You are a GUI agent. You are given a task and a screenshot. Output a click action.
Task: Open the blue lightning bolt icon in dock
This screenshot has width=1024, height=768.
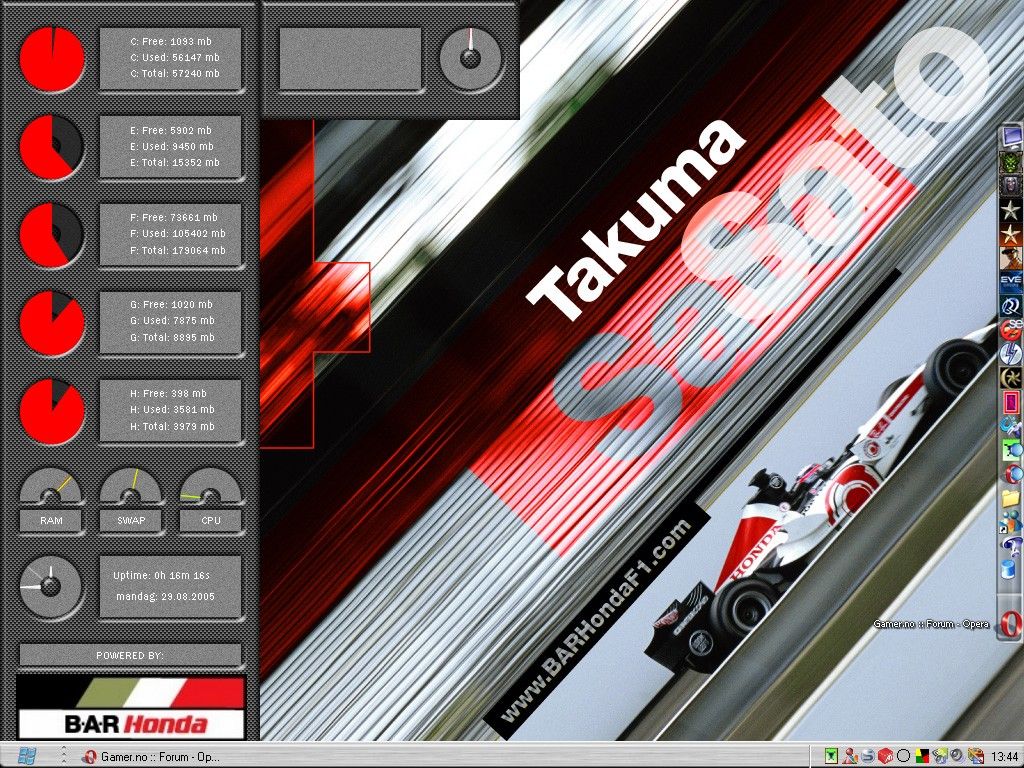(x=1011, y=353)
